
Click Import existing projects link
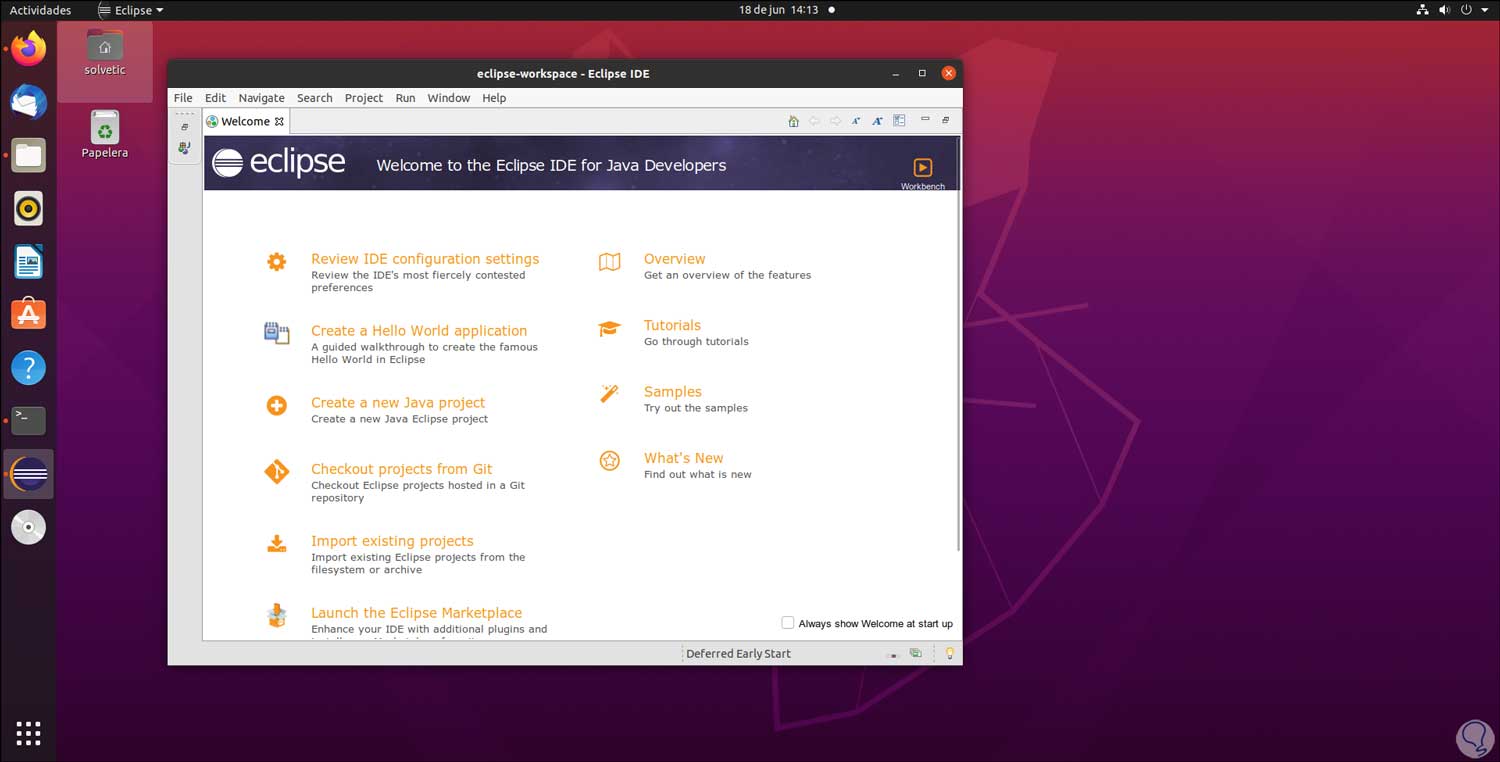coord(392,541)
